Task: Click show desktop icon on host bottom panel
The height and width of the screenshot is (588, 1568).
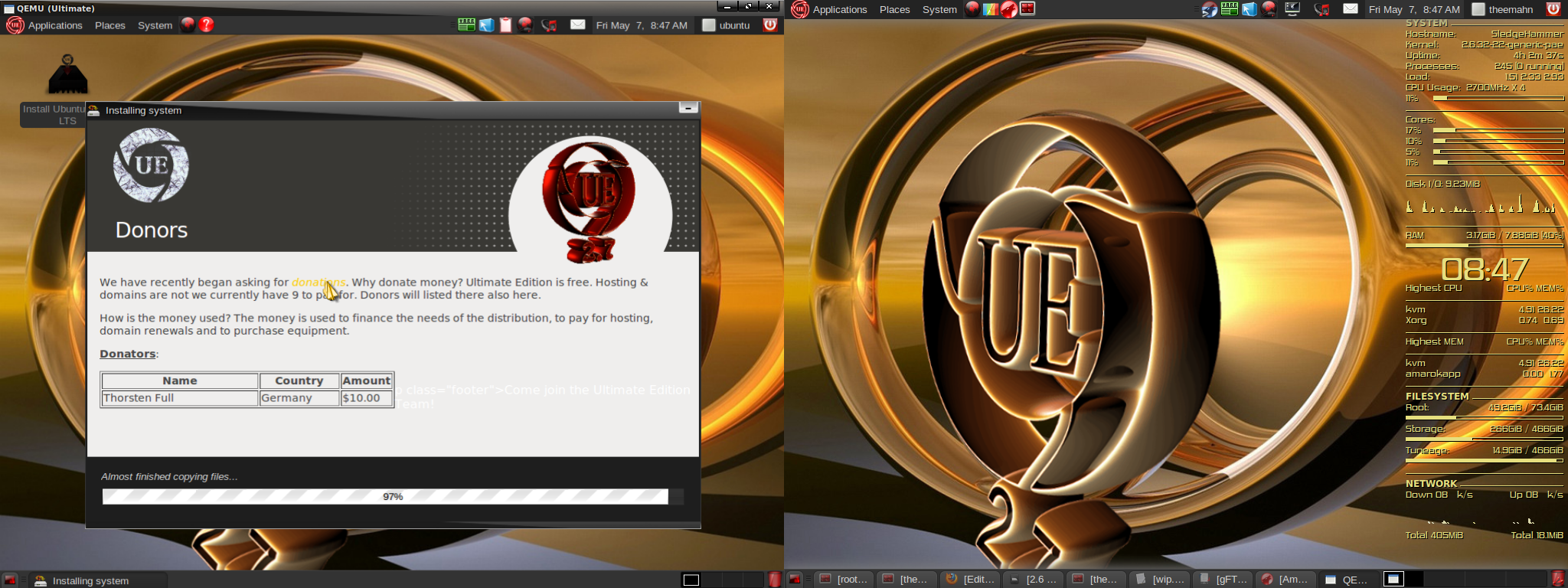Action: pos(795,580)
